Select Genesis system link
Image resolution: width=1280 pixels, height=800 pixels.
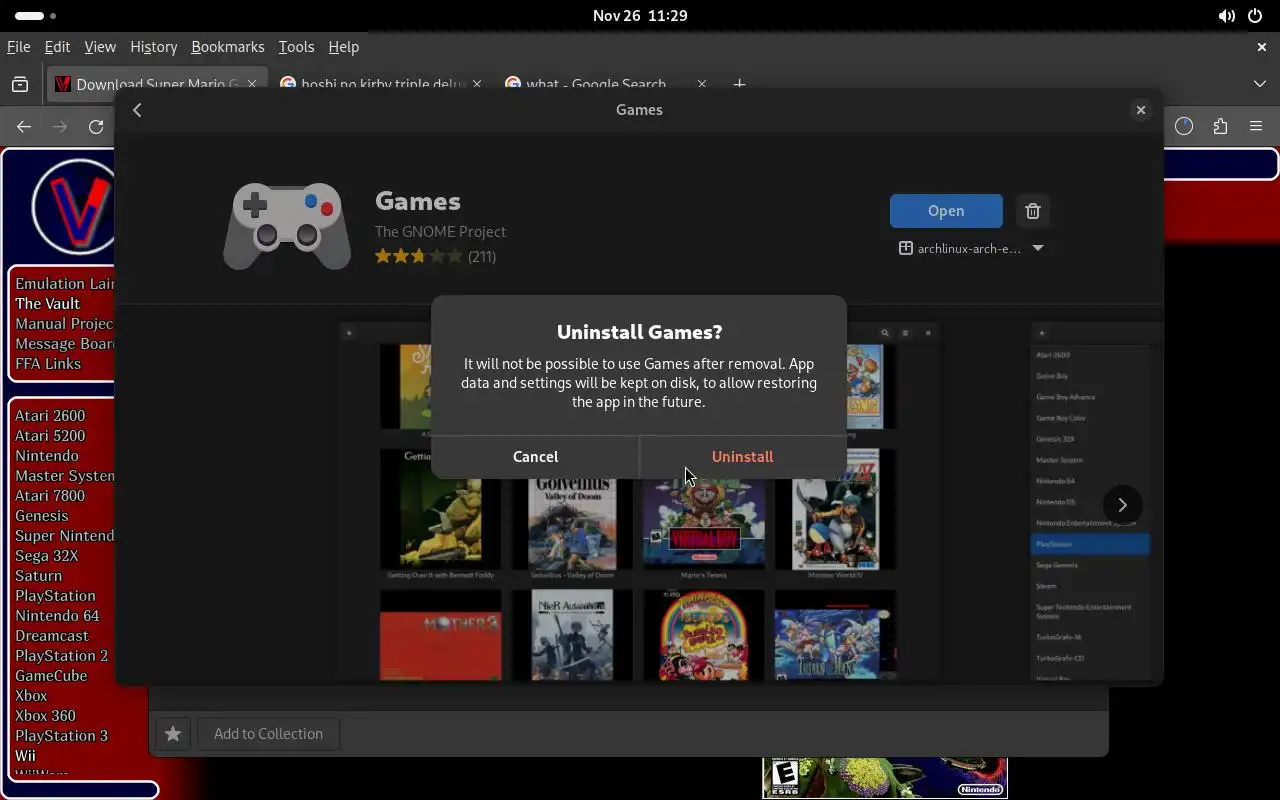pos(41,516)
